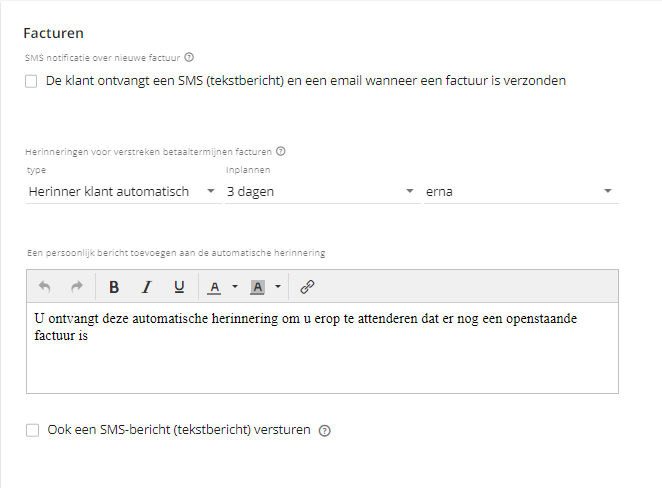The image size is (662, 488).
Task: Toggle underline formatting in the editor
Action: click(x=179, y=287)
